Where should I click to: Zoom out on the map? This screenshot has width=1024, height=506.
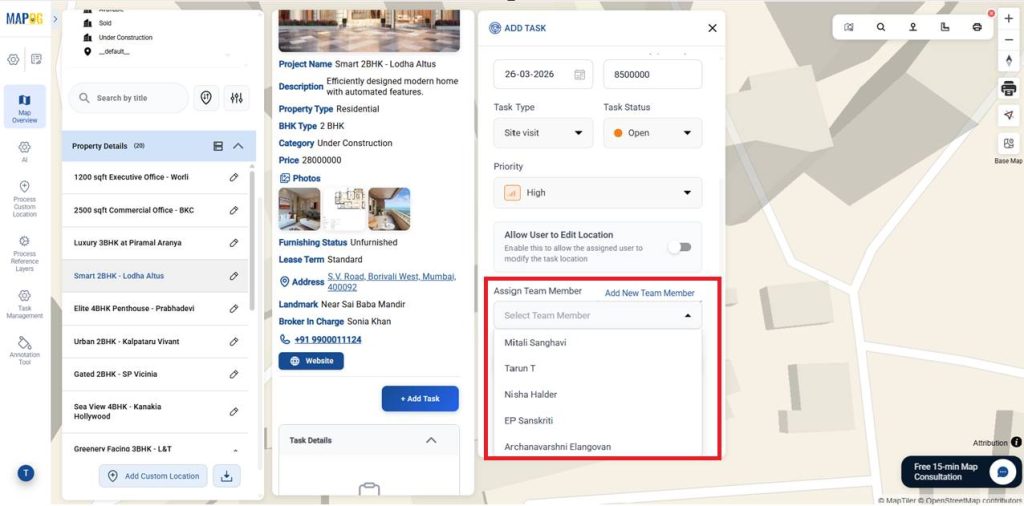click(x=1009, y=39)
